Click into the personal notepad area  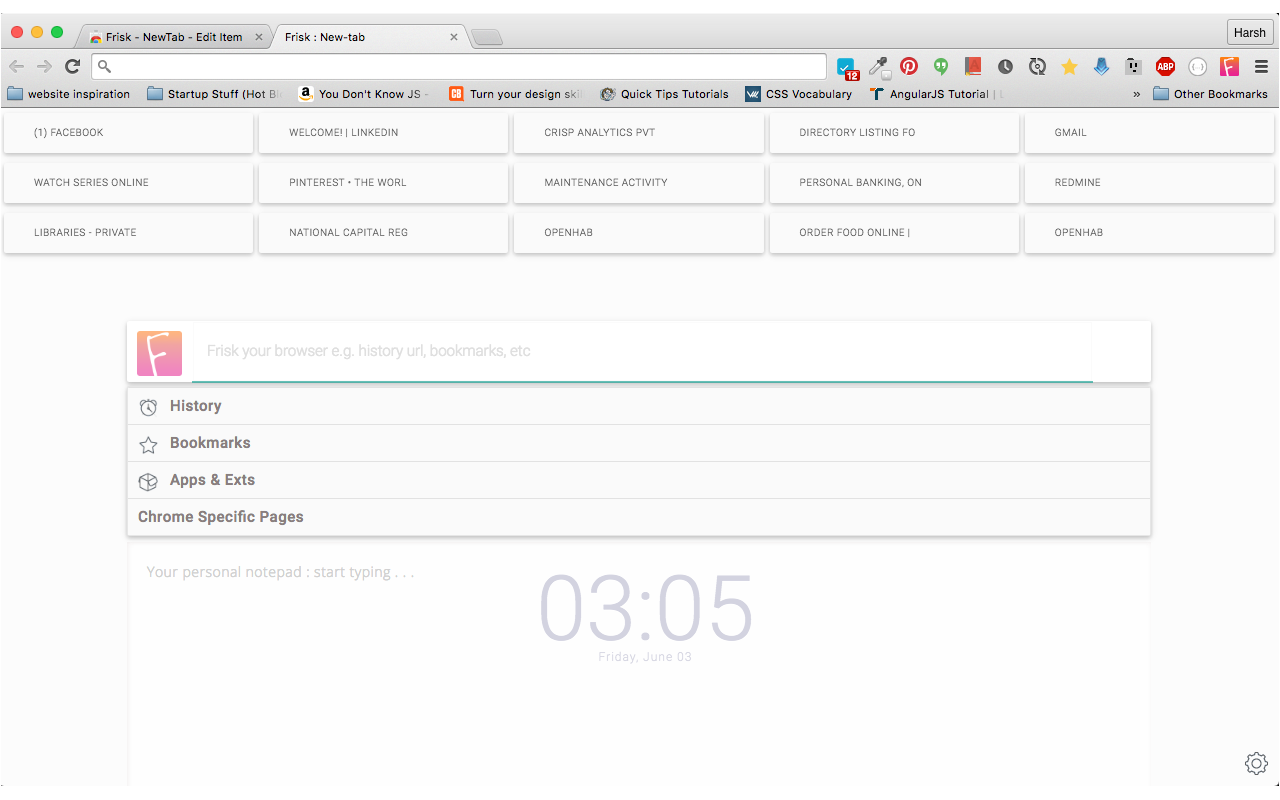639,665
